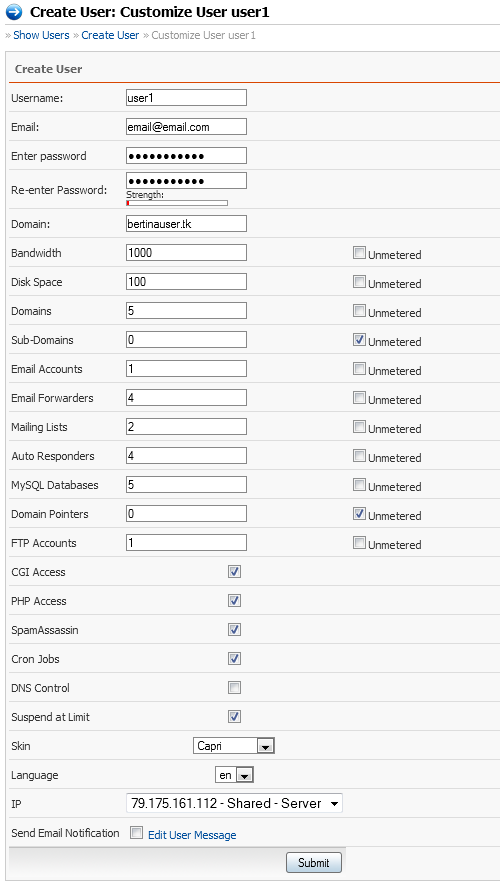Expand the Language dropdown set to en
500x886 pixels.
tap(234, 775)
